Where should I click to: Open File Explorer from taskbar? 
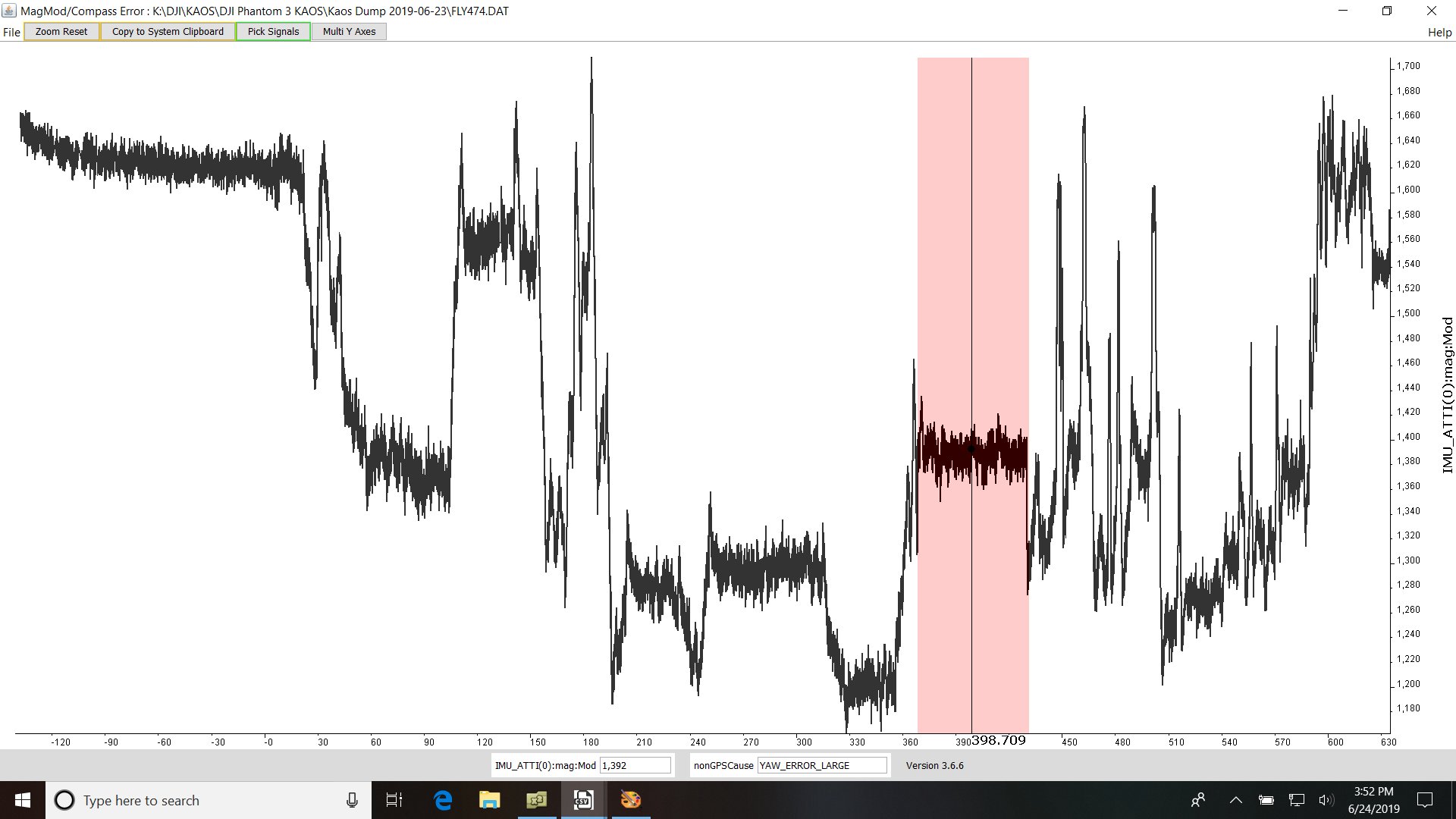coord(489,800)
